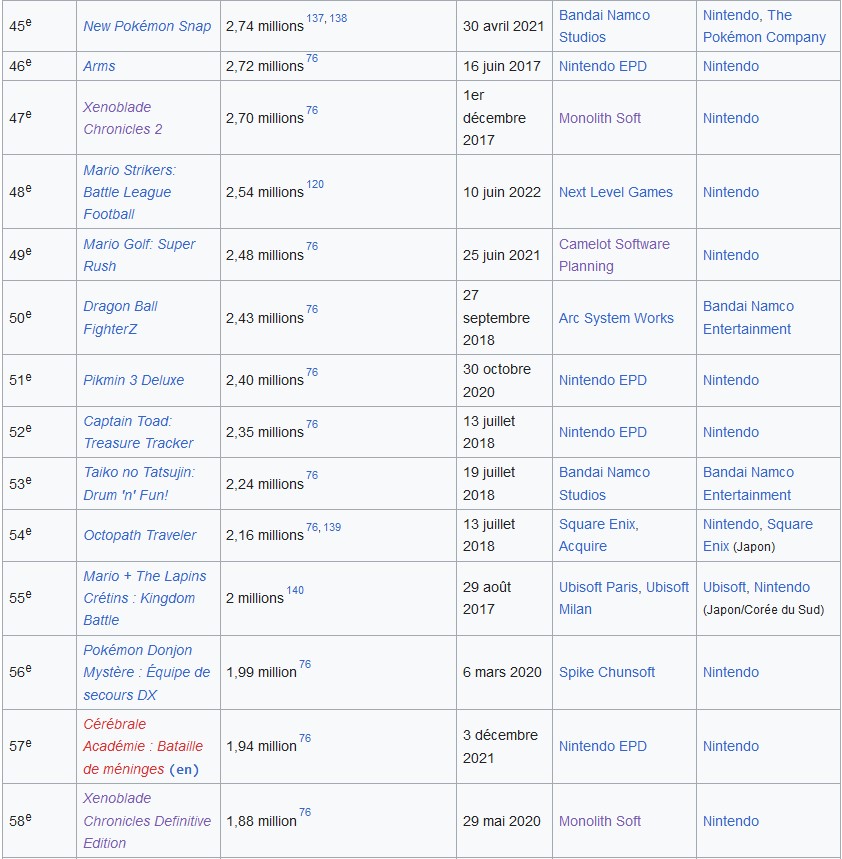Open Nintendo EPD link in Pikmin 3 Deluxe row
This screenshot has height=859, width=842.
[x=603, y=380]
